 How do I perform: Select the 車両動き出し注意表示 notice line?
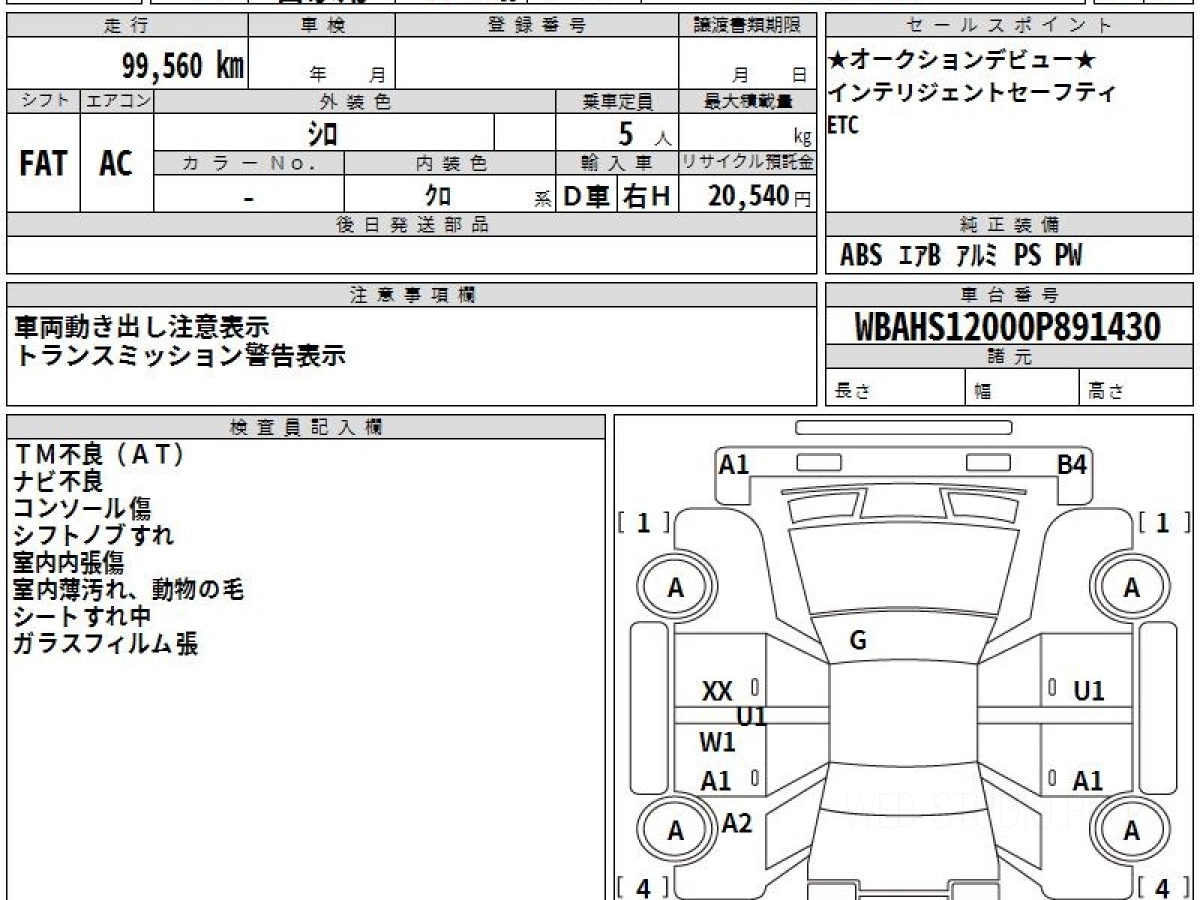[142, 326]
